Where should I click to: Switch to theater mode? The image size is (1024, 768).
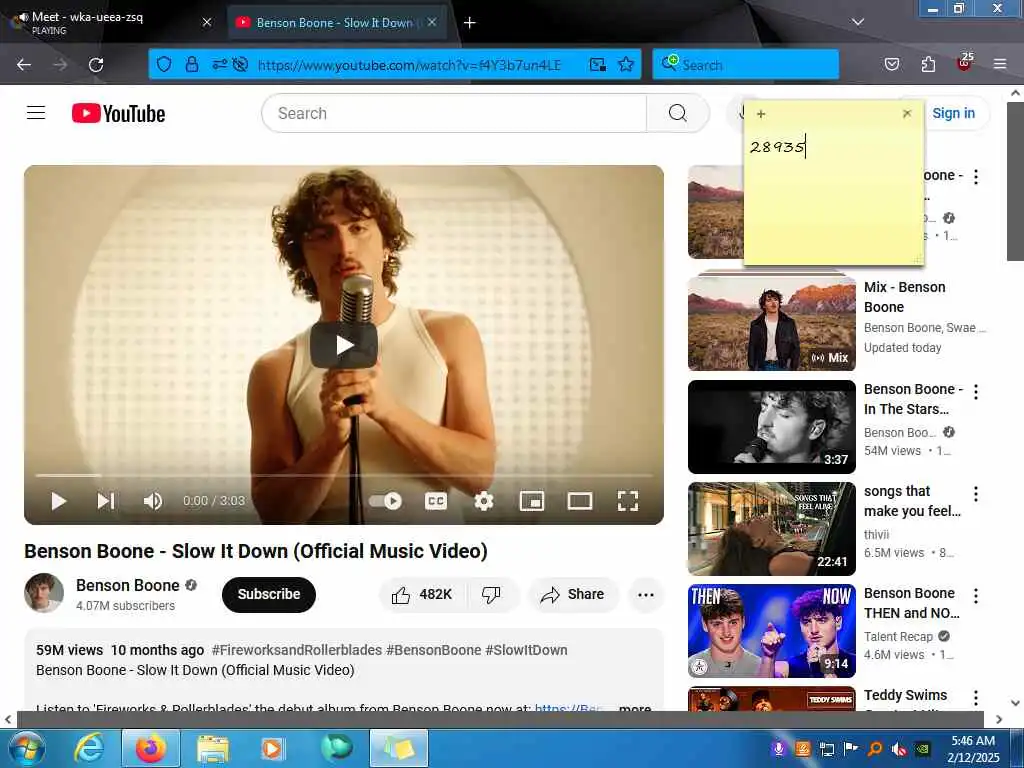point(580,501)
